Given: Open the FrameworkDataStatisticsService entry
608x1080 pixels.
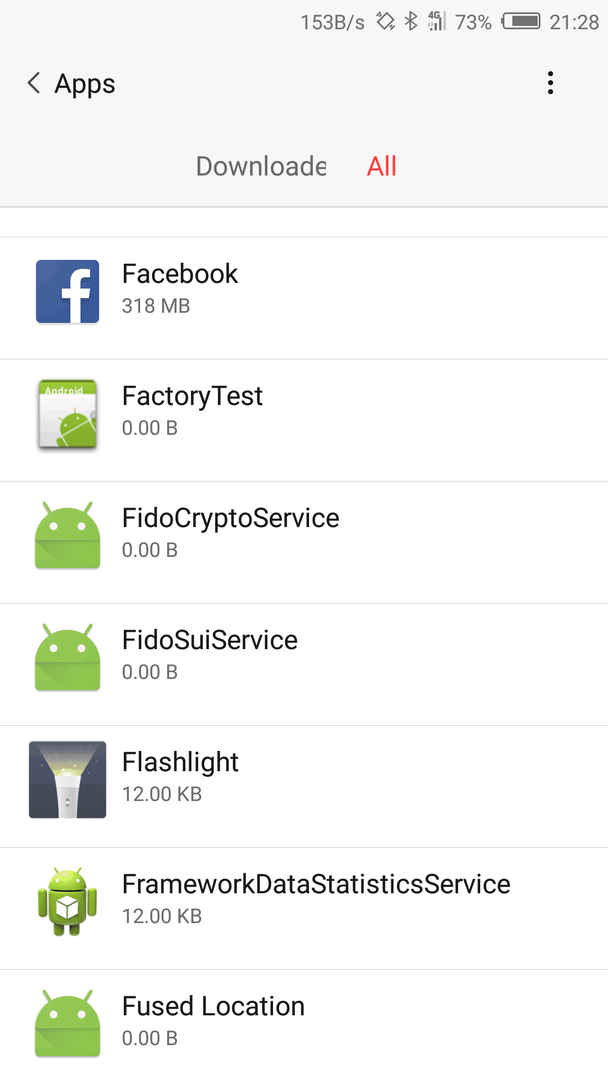Looking at the screenshot, I should [304, 908].
